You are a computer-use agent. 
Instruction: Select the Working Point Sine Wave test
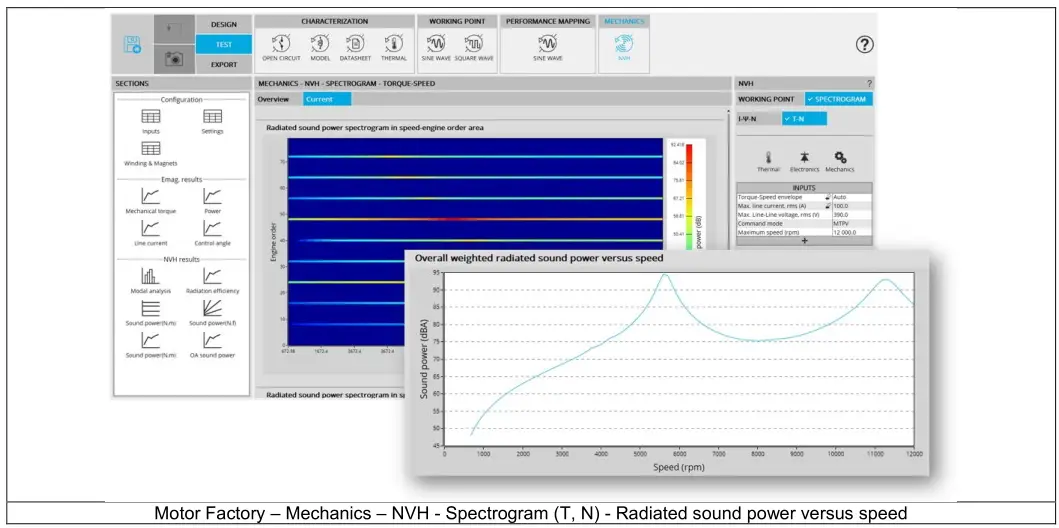pyautogui.click(x=436, y=48)
